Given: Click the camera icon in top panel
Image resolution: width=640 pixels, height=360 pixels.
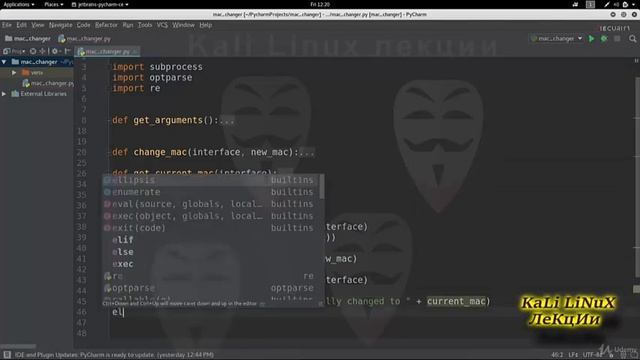Looking at the screenshot, I should pyautogui.click(x=576, y=4).
